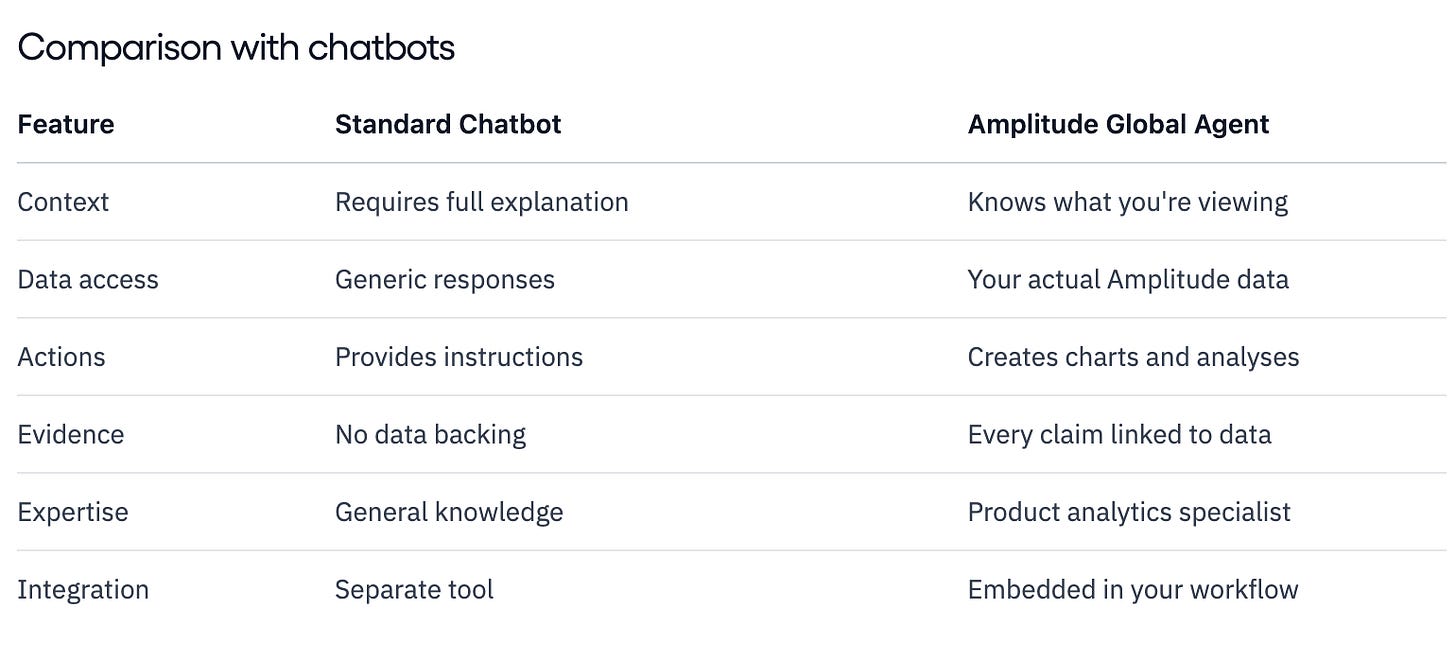1456x645 pixels.
Task: Click the "No data backing" cell
Action: coord(430,434)
